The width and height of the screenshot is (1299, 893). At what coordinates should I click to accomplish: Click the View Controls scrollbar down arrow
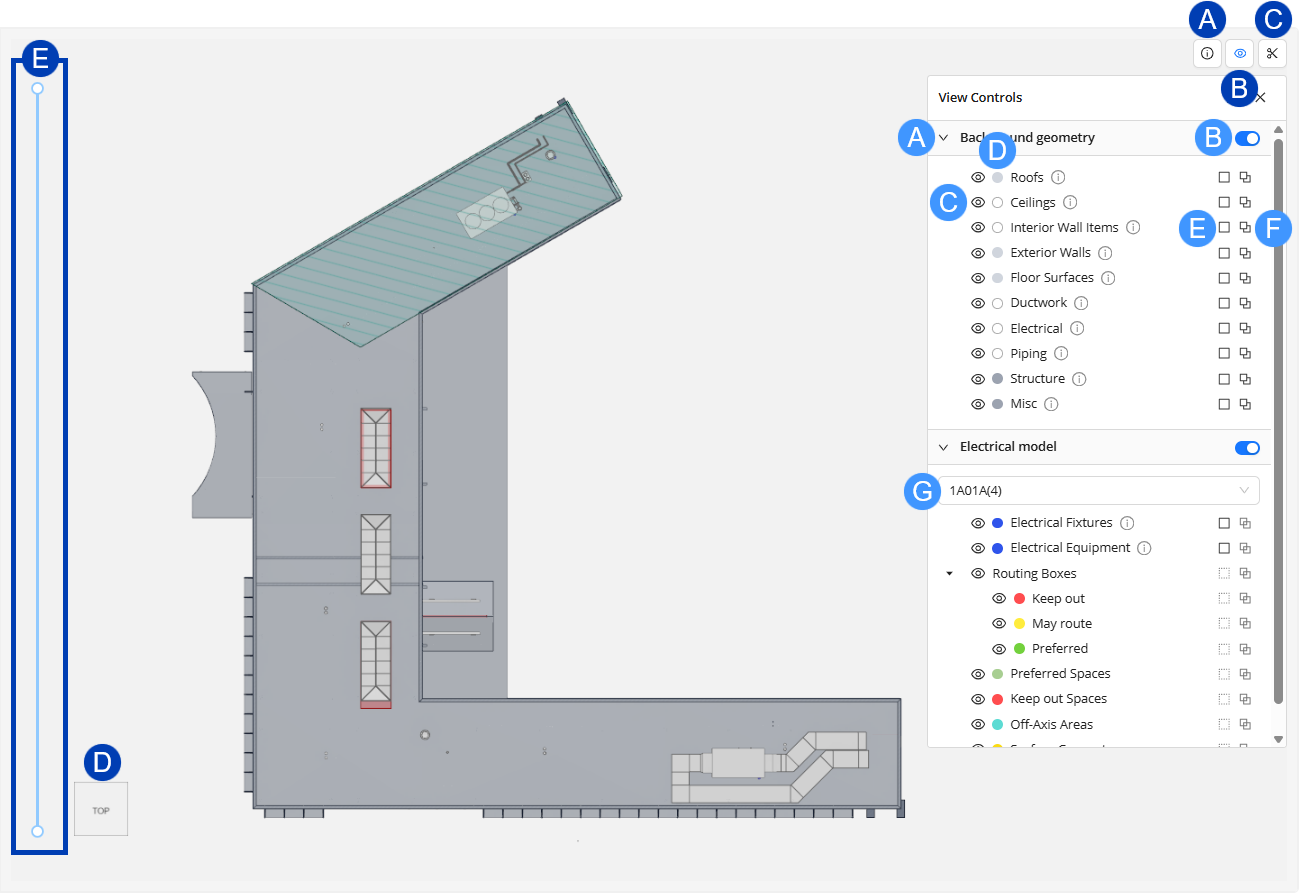1278,739
